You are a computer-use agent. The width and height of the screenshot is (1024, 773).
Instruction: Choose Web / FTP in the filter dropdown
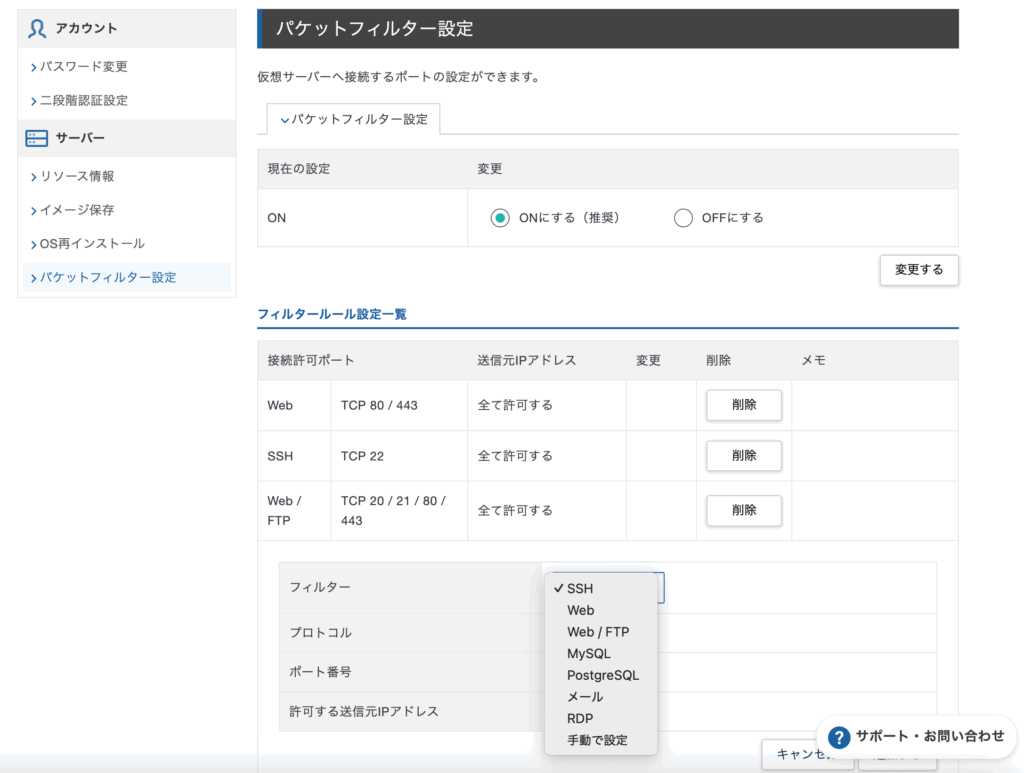[x=601, y=632]
